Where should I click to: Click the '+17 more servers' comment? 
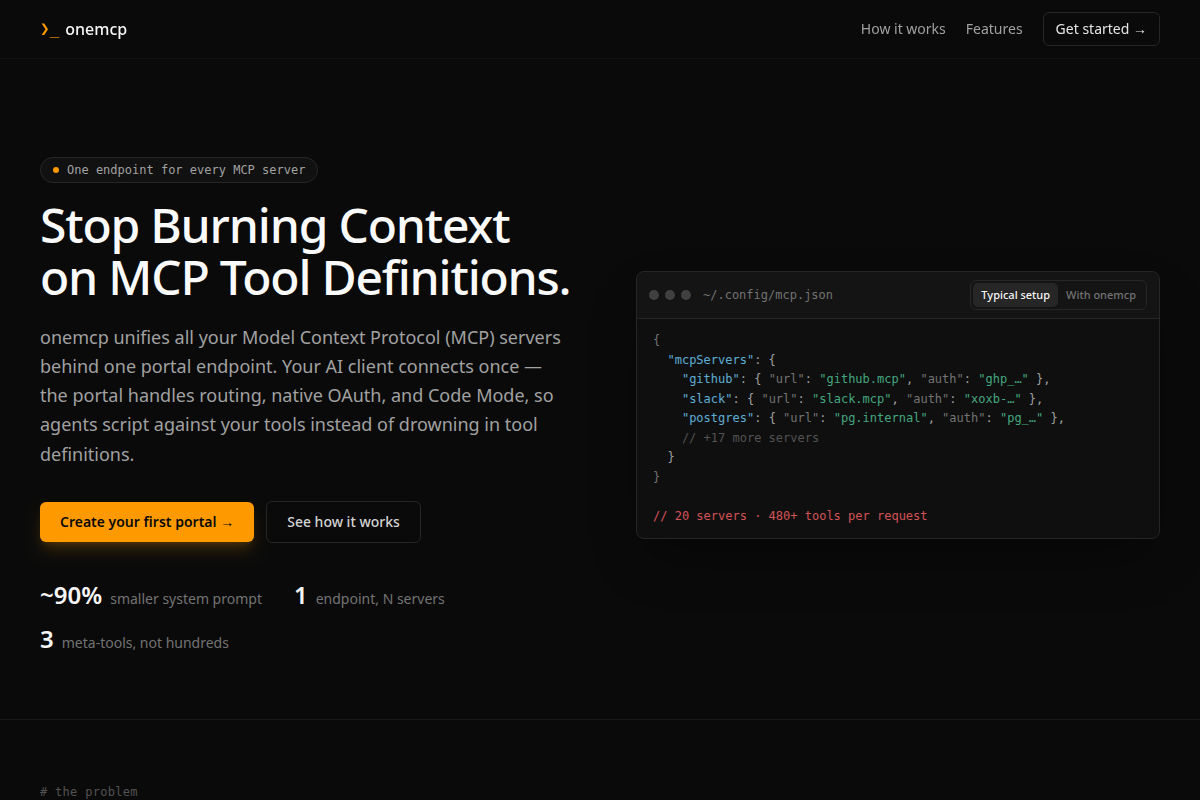pyautogui.click(x=750, y=438)
